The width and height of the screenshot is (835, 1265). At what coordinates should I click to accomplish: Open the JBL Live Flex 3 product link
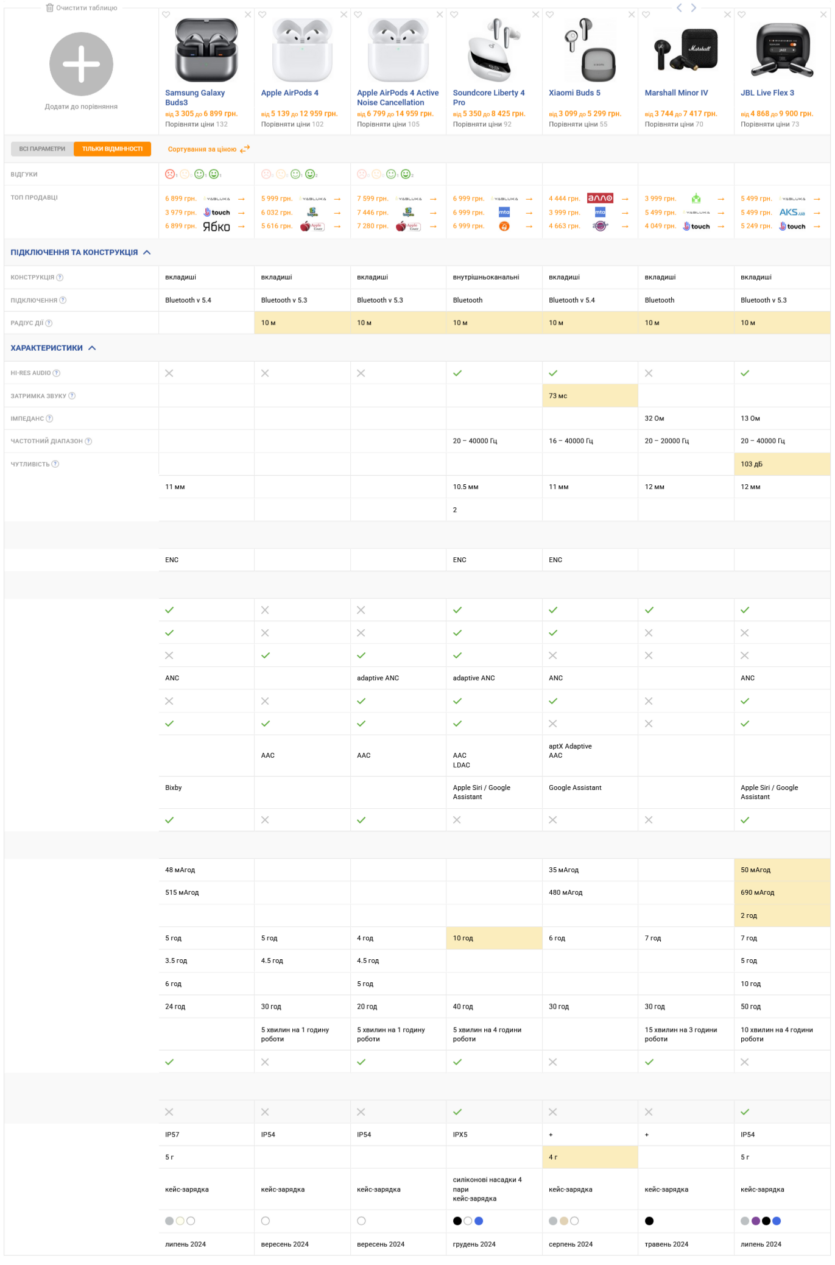(767, 93)
